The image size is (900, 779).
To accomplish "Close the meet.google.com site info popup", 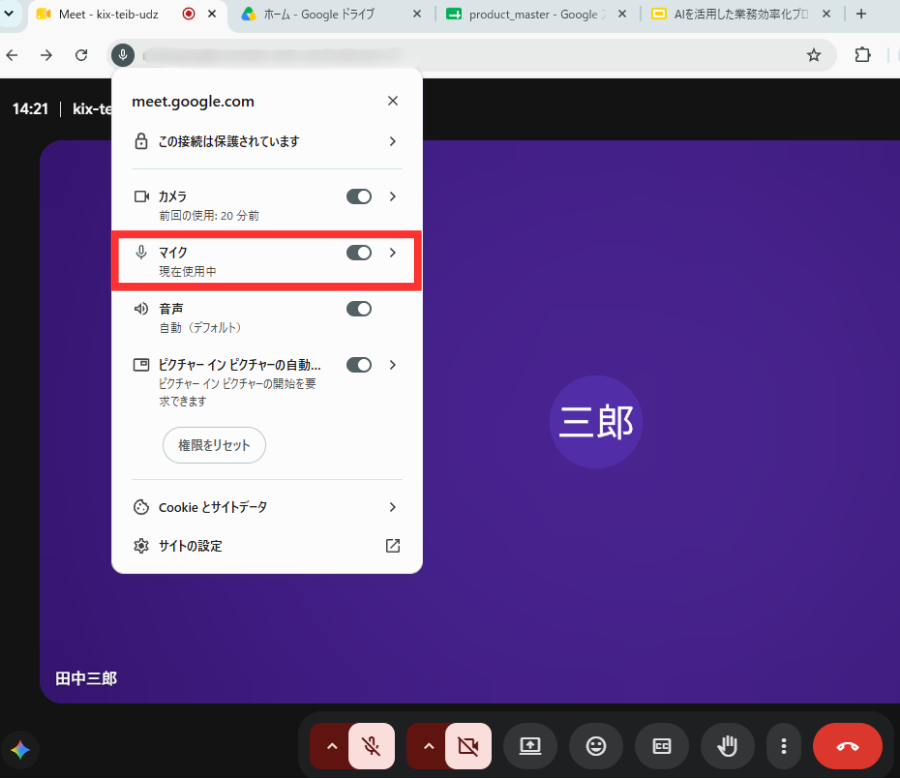I will coord(393,101).
